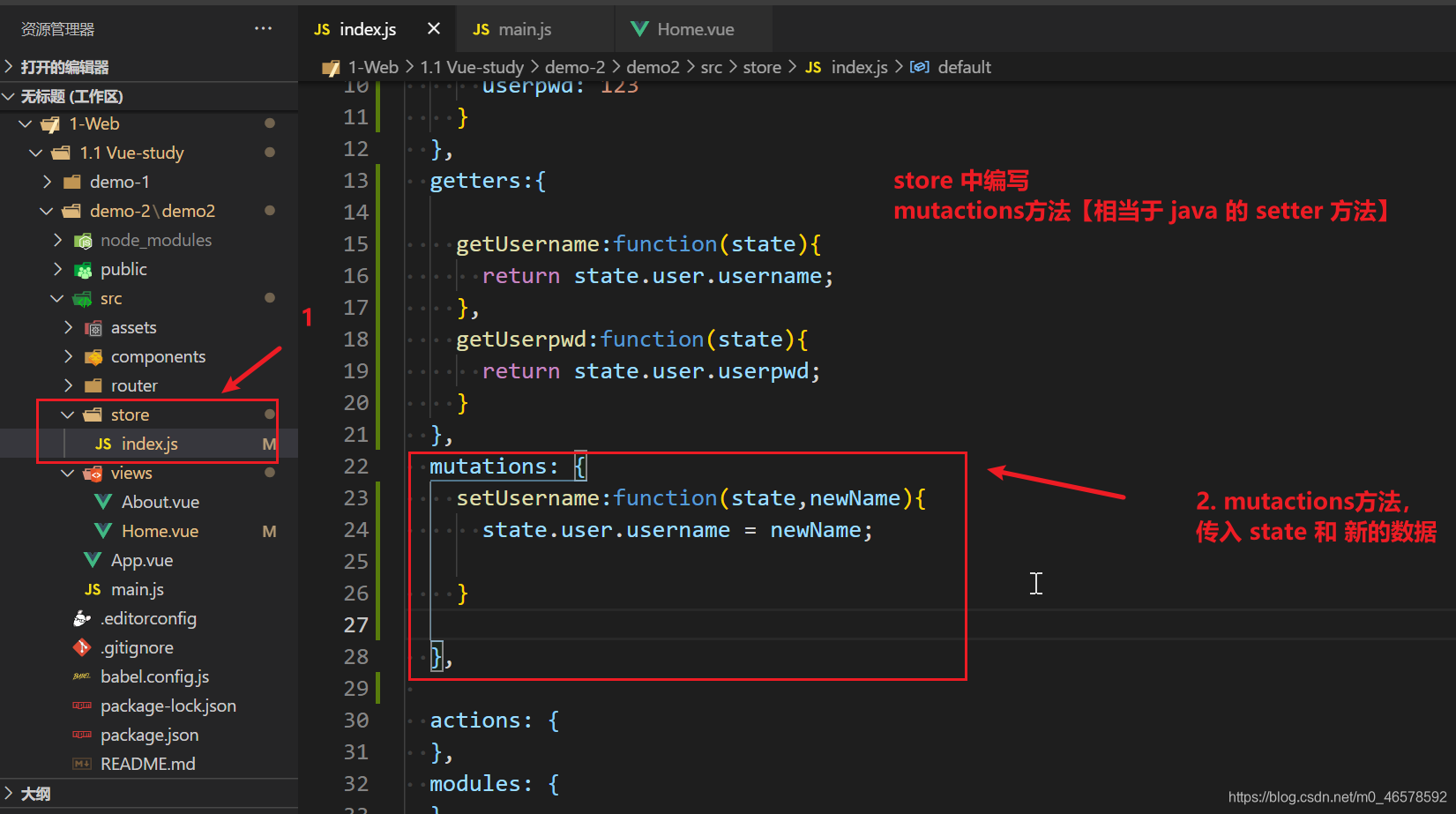
Task: Open index.js under the store folder
Action: [x=149, y=444]
